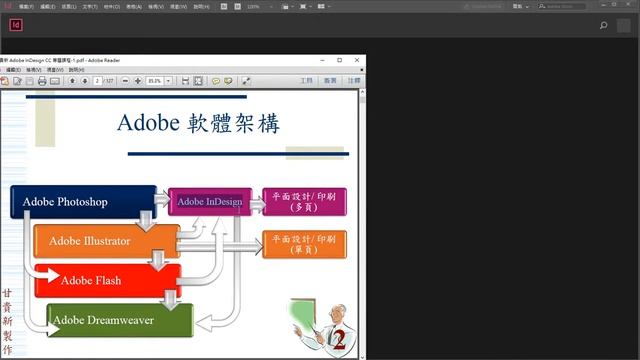The height and width of the screenshot is (360, 640).
Task: Open the 物件(O) menu in InDesign
Action: (x=112, y=7)
